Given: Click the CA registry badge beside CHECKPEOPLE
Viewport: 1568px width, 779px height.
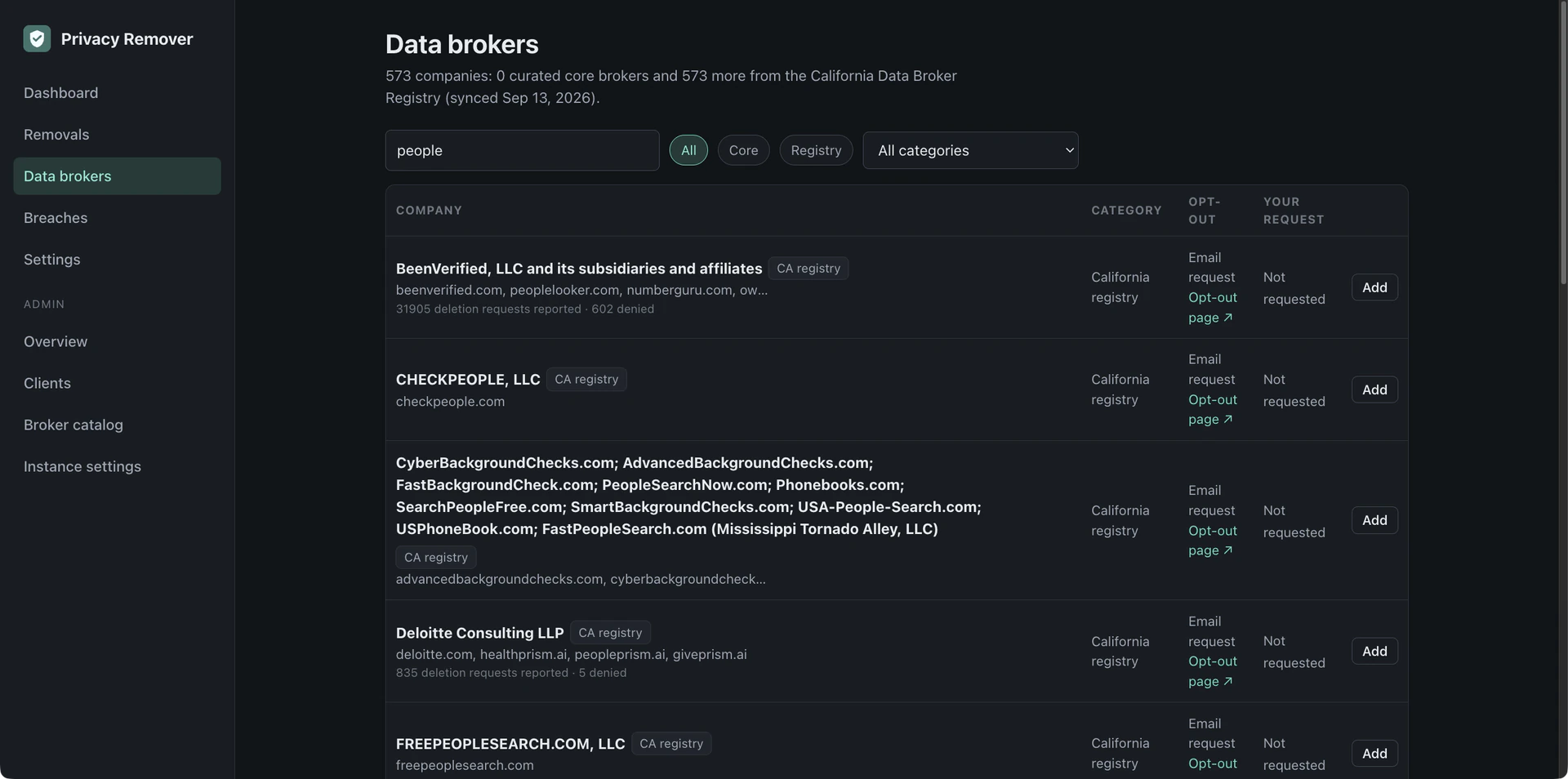Looking at the screenshot, I should click(586, 380).
